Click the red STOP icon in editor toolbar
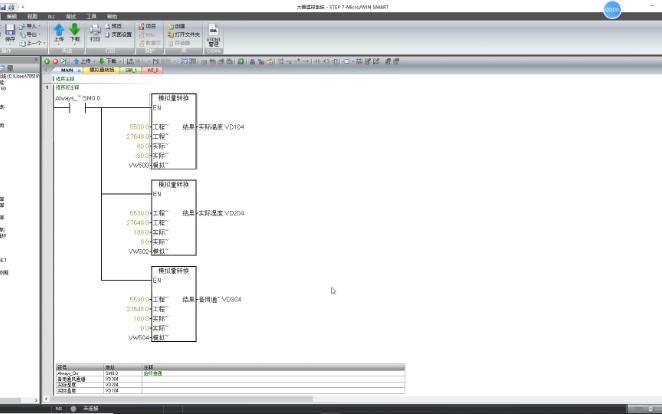662x414 pixels. tap(55, 61)
